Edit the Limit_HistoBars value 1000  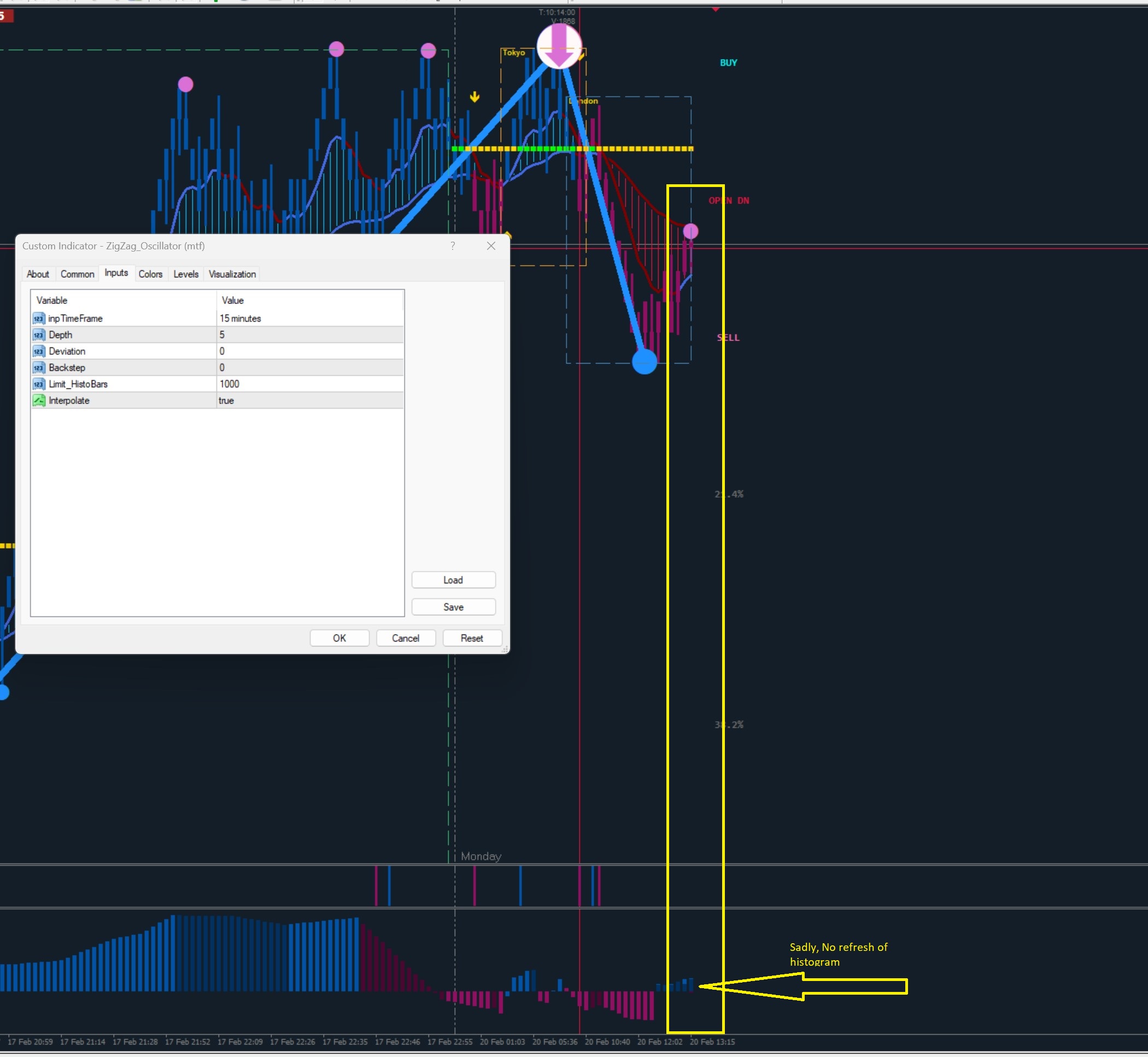pyautogui.click(x=309, y=384)
